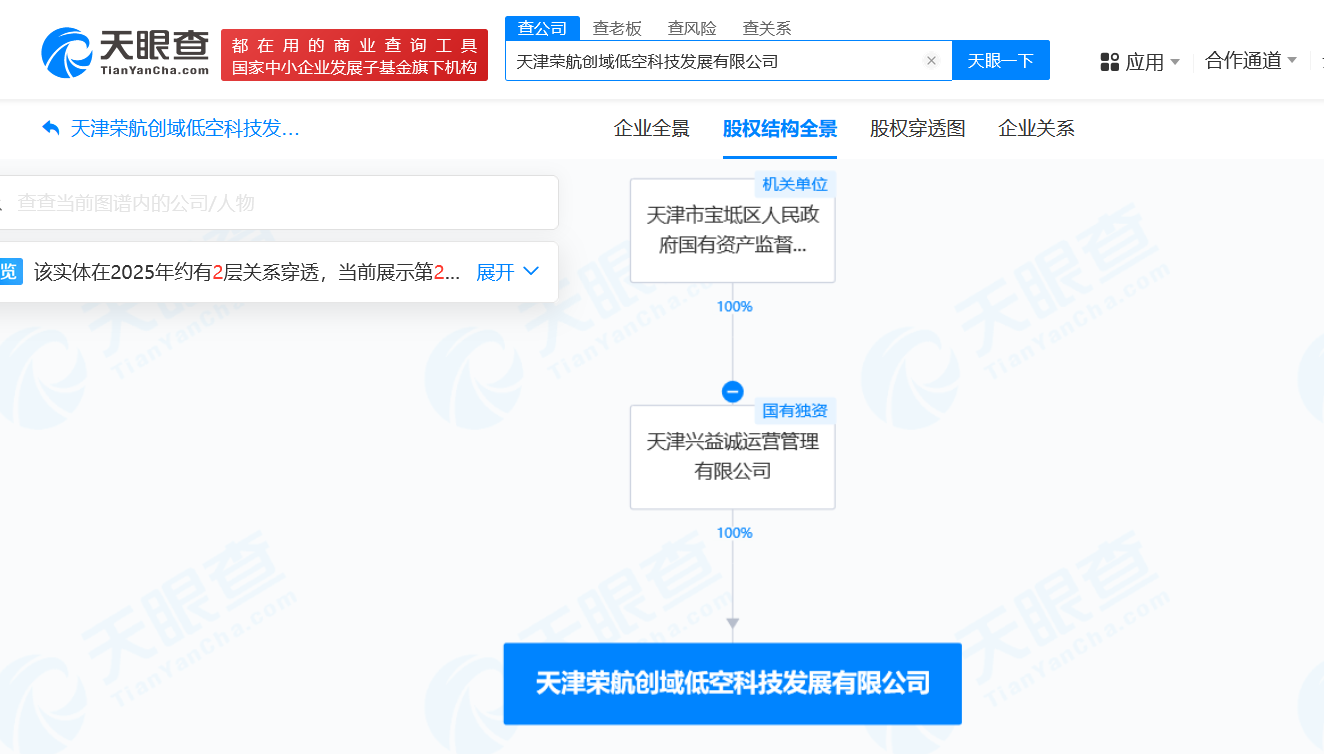Viewport: 1324px width, 754px height.
Task: Select the 天津市宝坻区人民政府国有资产监督 node
Action: (733, 230)
